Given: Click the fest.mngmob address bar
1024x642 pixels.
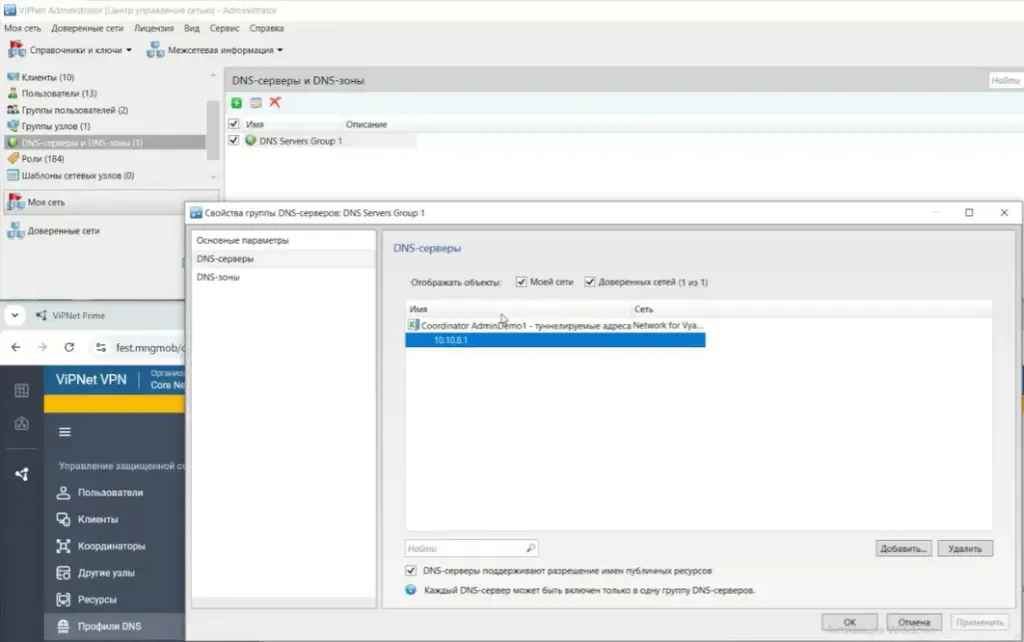Looking at the screenshot, I should pyautogui.click(x=150, y=348).
